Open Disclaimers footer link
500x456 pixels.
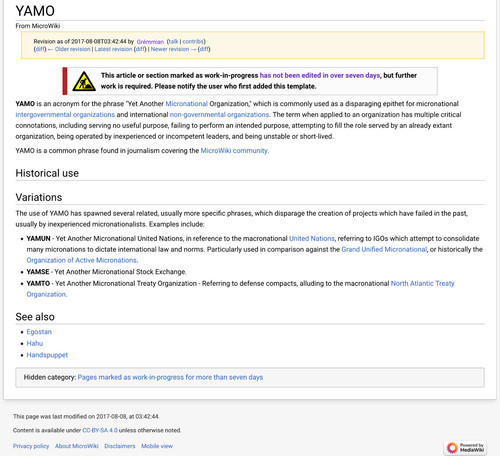(x=120, y=446)
